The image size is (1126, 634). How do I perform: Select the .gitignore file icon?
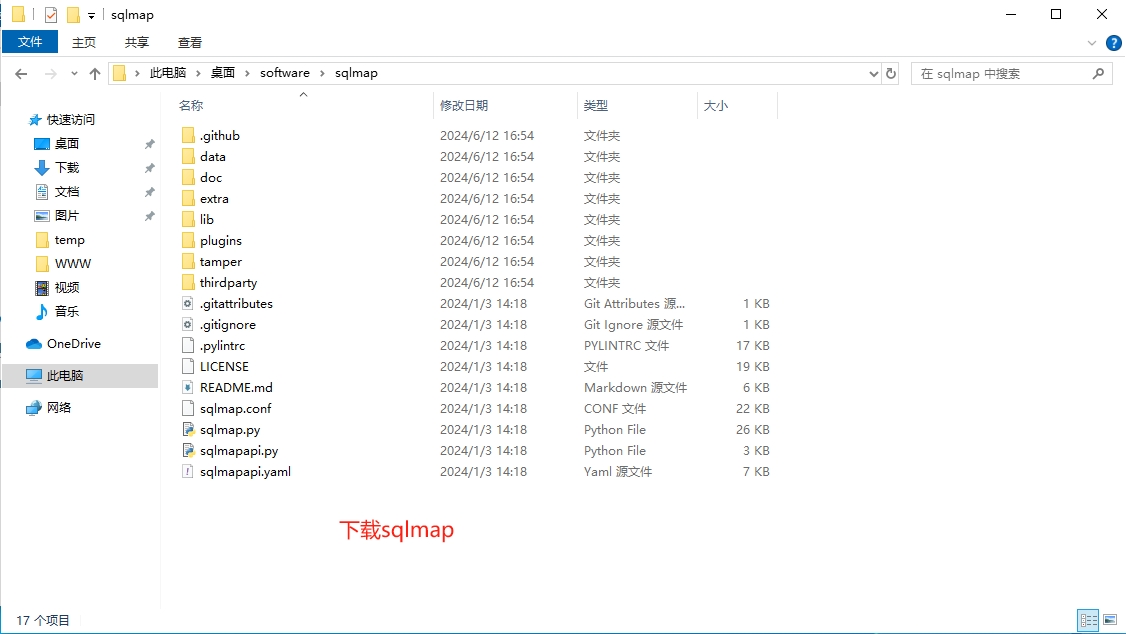[188, 325]
